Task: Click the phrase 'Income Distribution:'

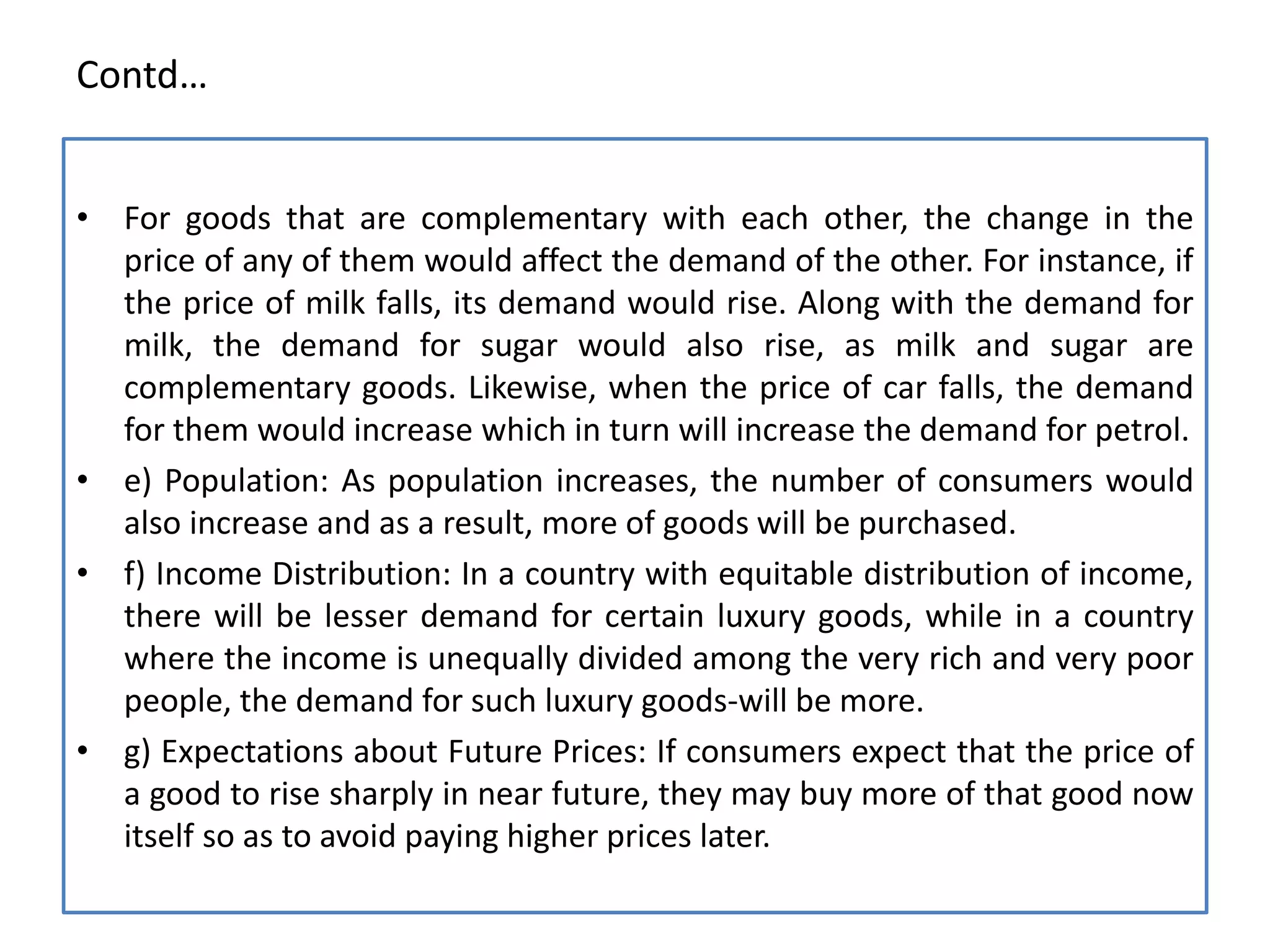Action: 303,575
